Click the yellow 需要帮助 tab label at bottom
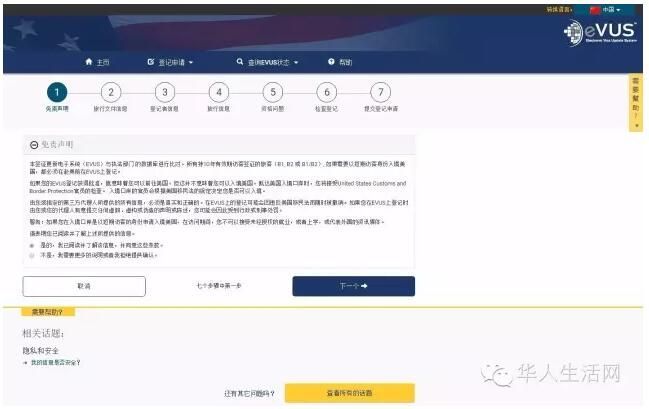Viewport: 649px width, 409px height. [48, 312]
